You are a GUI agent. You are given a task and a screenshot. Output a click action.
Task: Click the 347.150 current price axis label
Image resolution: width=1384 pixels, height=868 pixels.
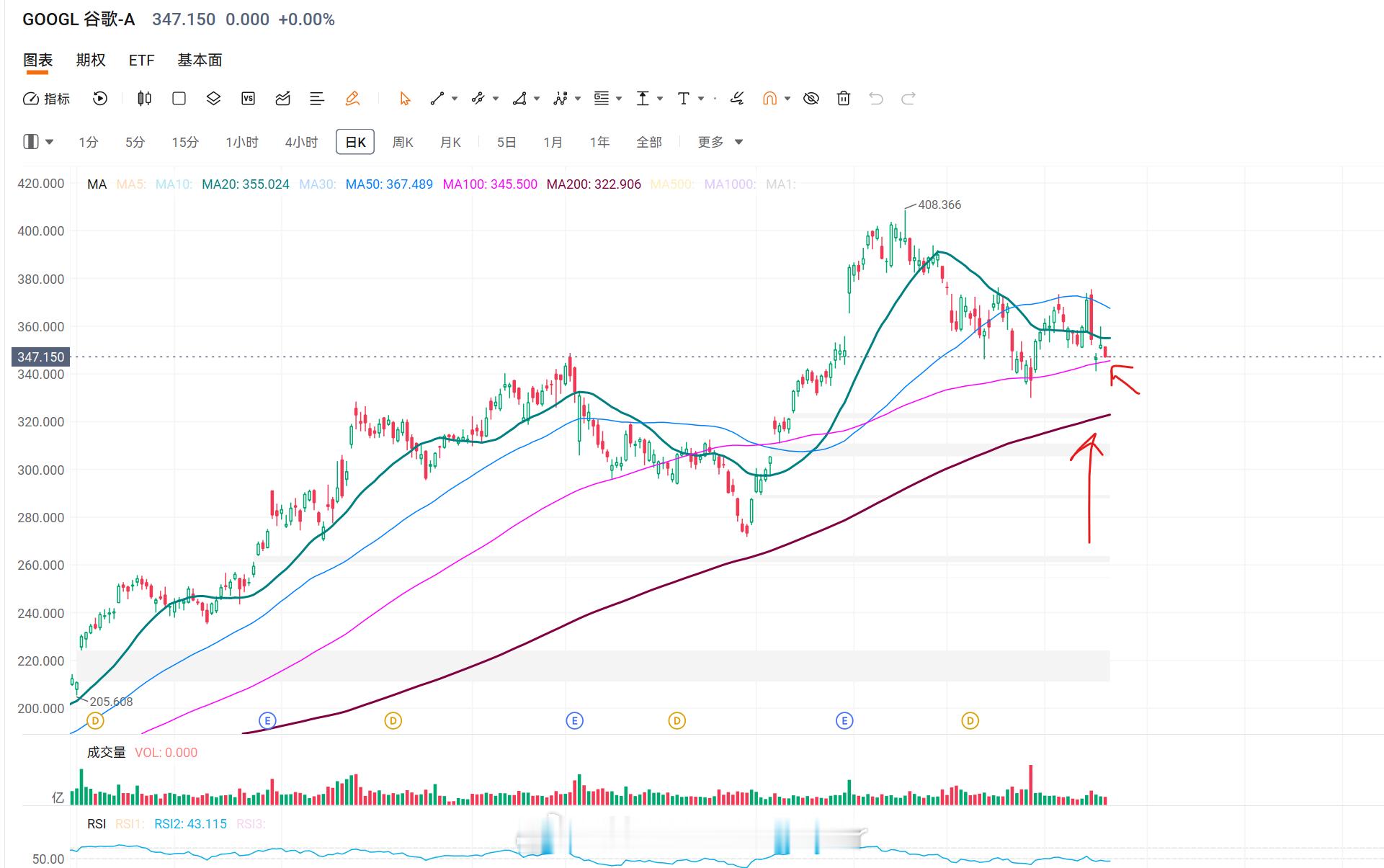[x=41, y=357]
